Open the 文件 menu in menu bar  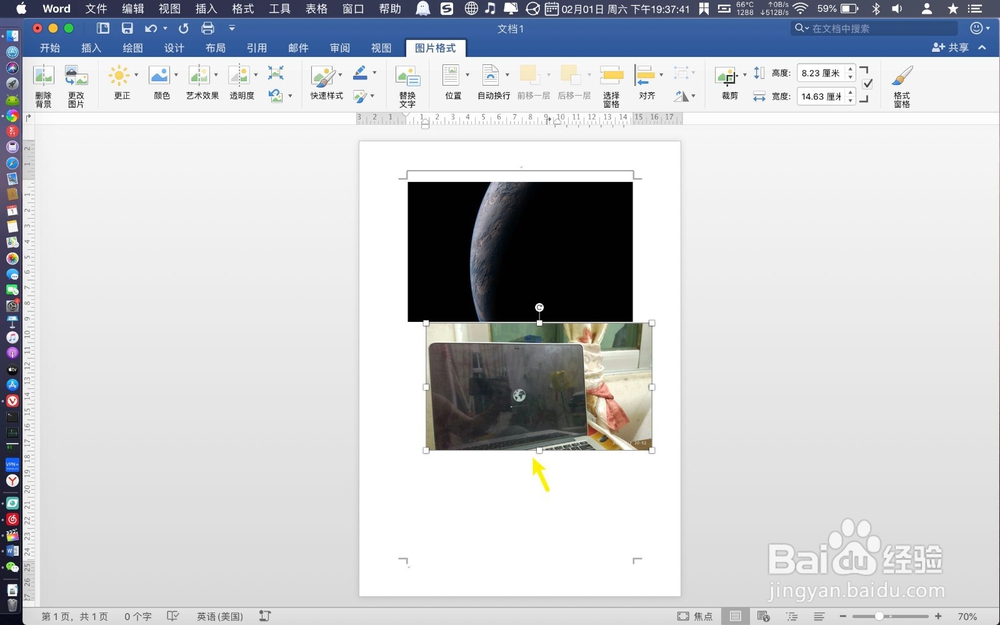pyautogui.click(x=96, y=9)
